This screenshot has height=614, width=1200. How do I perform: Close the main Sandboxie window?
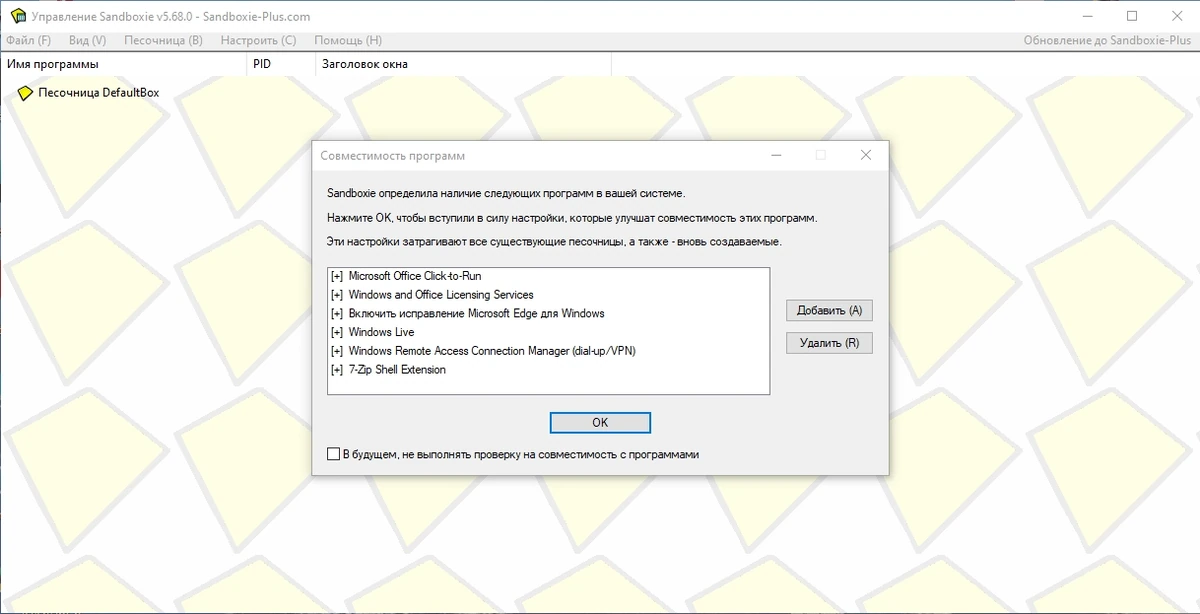point(1177,16)
